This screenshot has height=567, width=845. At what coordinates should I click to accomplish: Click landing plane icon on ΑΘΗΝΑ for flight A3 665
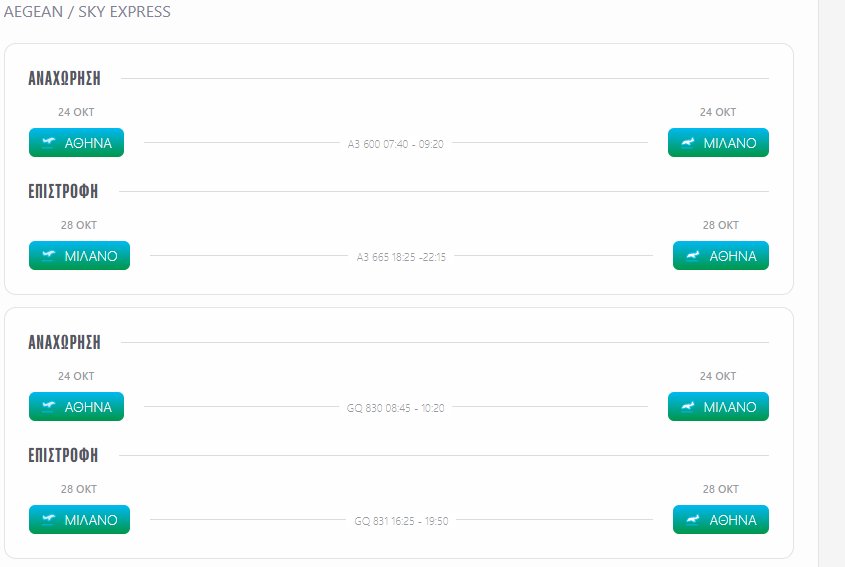point(693,255)
